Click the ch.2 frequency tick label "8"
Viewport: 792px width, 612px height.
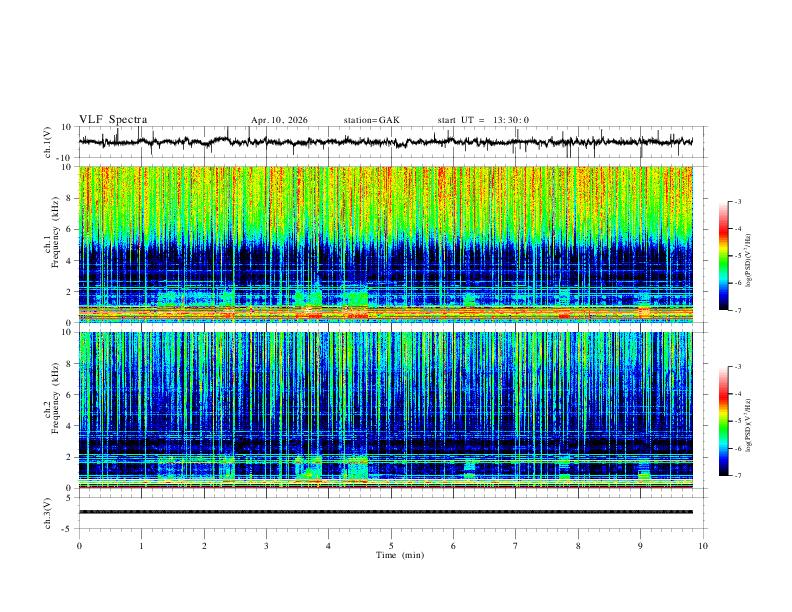click(x=69, y=364)
